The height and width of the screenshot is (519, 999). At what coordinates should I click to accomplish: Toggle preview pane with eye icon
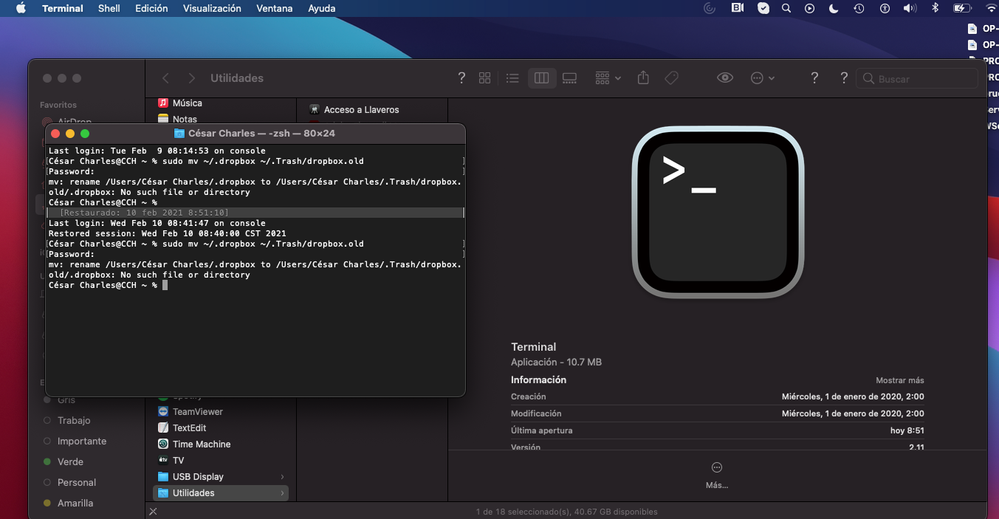click(x=725, y=78)
